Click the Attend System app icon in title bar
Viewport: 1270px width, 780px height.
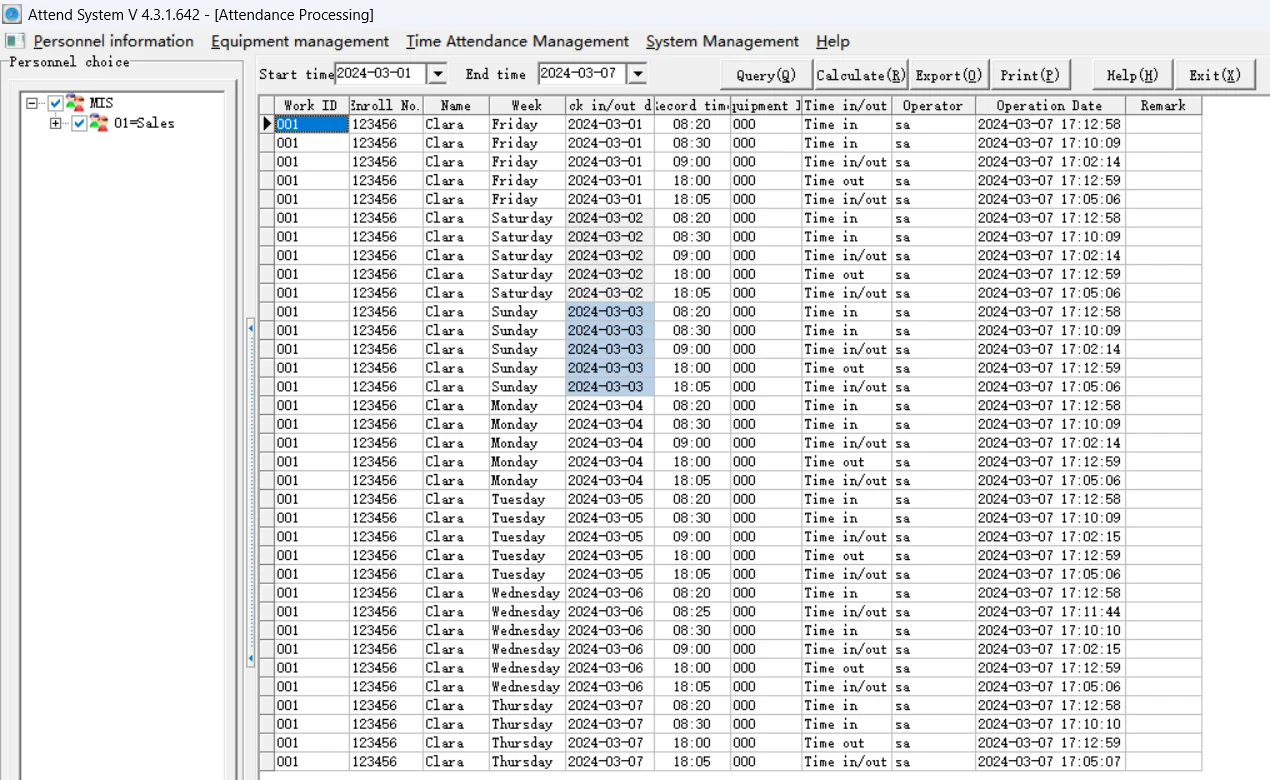coord(12,14)
